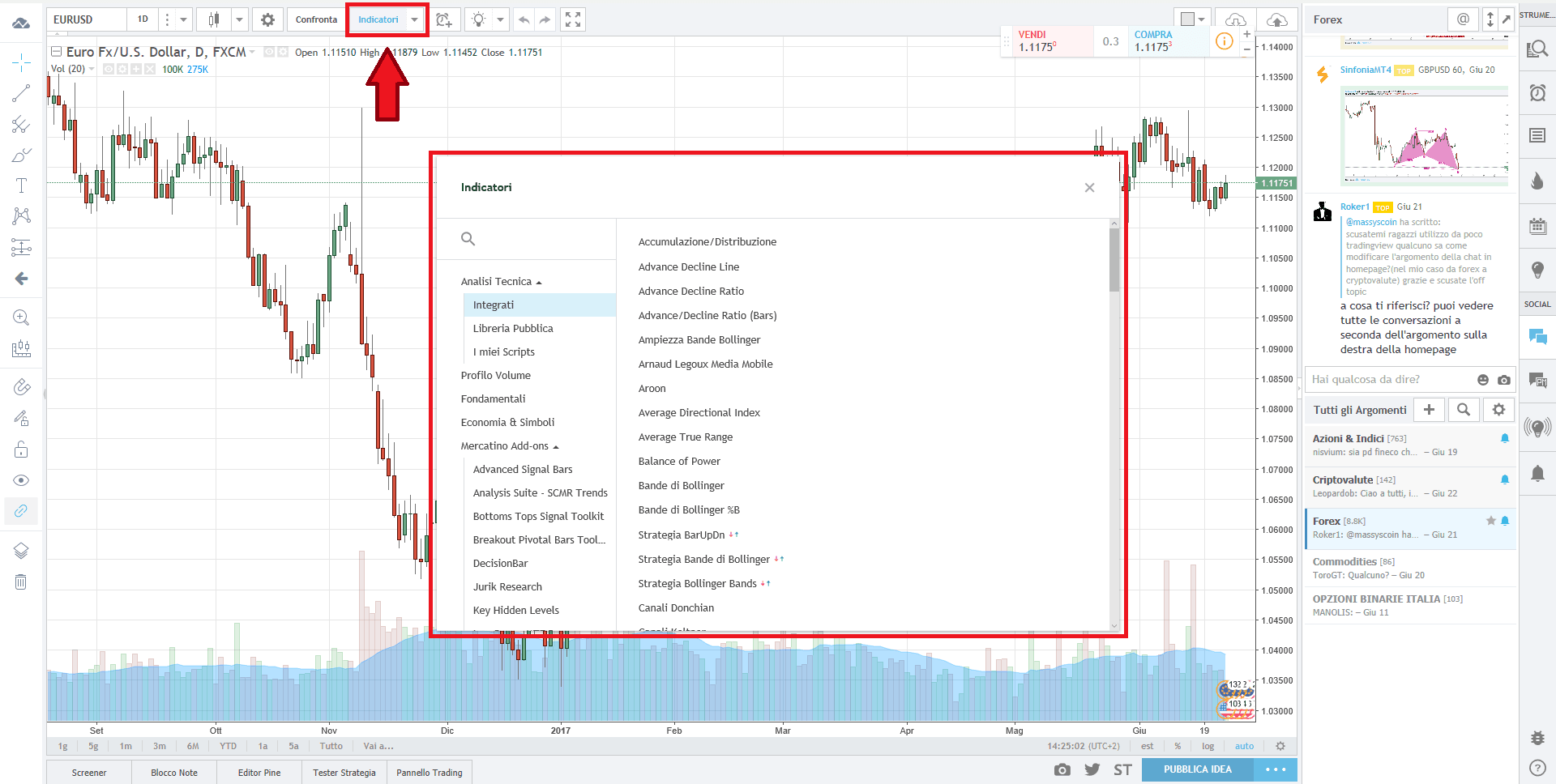This screenshot has width=1556, height=784.
Task: Open the ideas lightbulb dropdown arrow
Action: click(500, 19)
